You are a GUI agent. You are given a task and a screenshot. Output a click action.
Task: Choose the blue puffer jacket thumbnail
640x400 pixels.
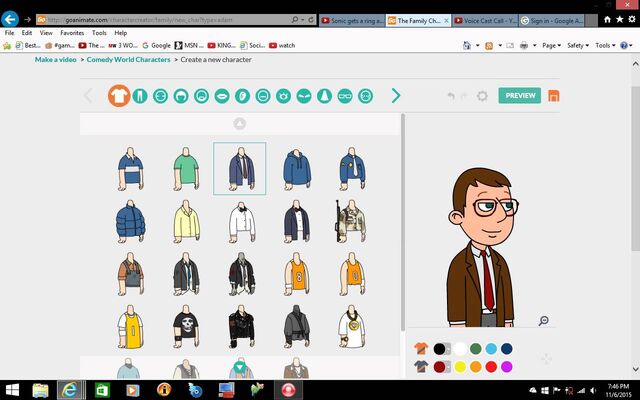point(131,221)
